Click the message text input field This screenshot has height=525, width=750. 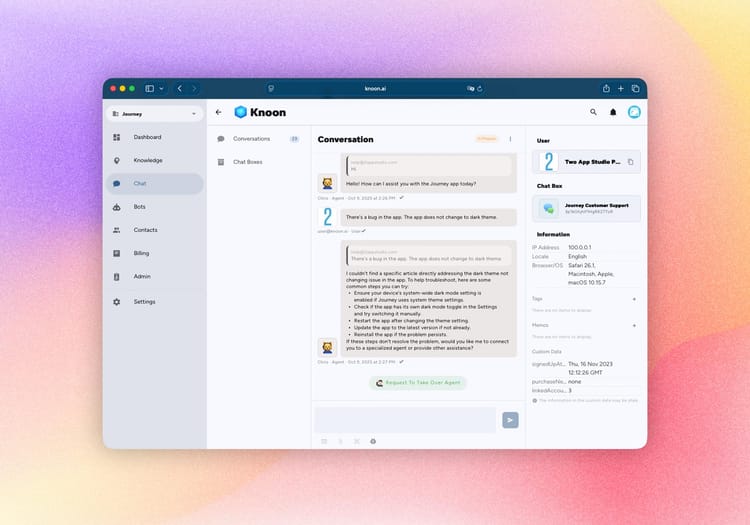pos(405,420)
